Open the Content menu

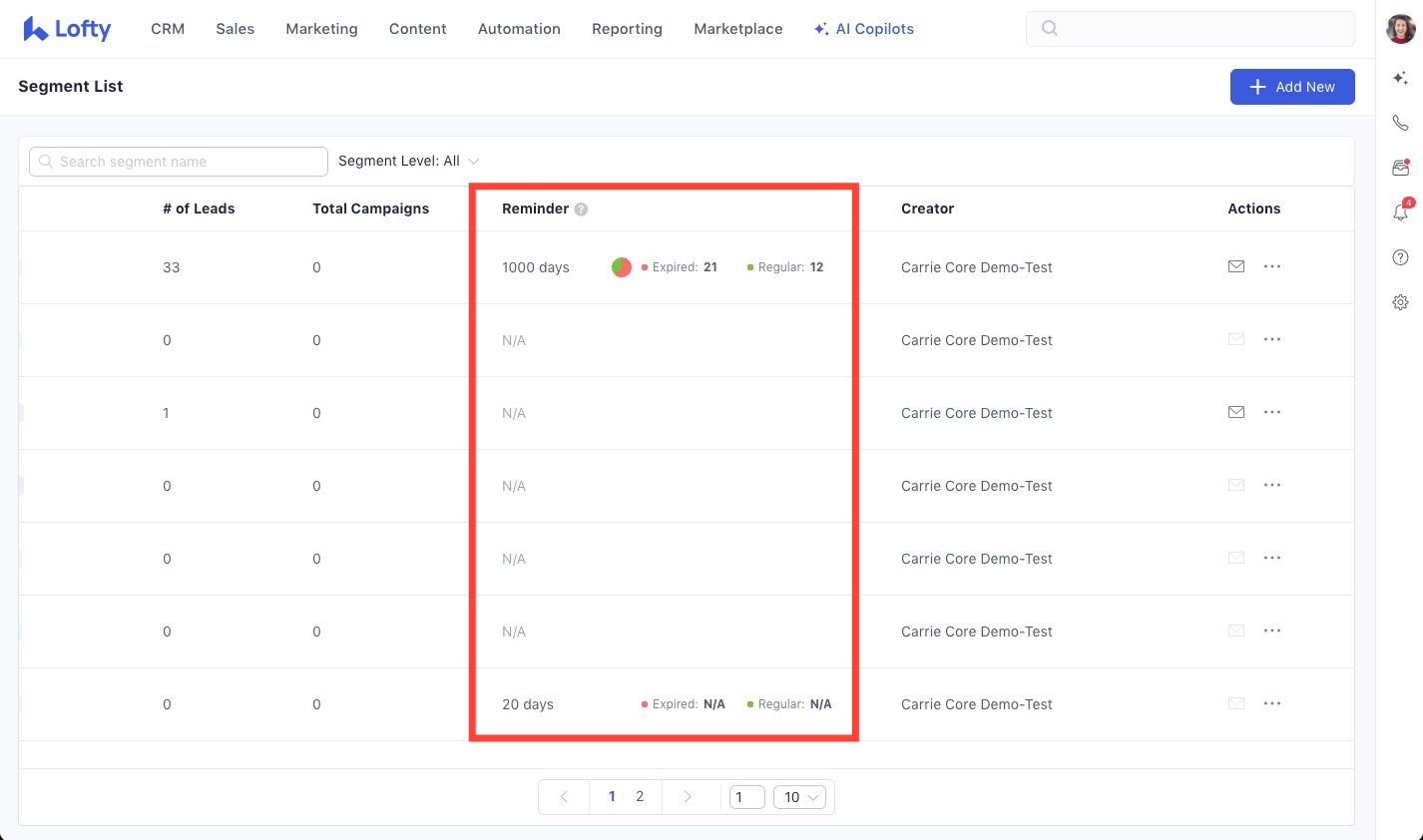(418, 29)
